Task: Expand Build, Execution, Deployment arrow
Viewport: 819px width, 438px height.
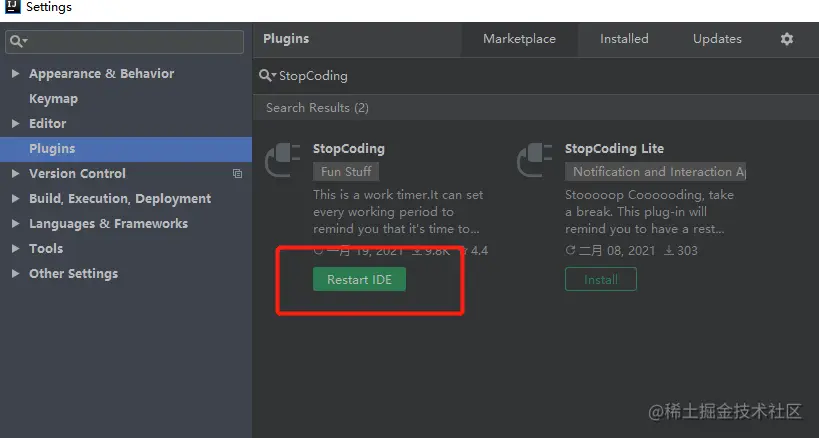Action: coord(15,198)
